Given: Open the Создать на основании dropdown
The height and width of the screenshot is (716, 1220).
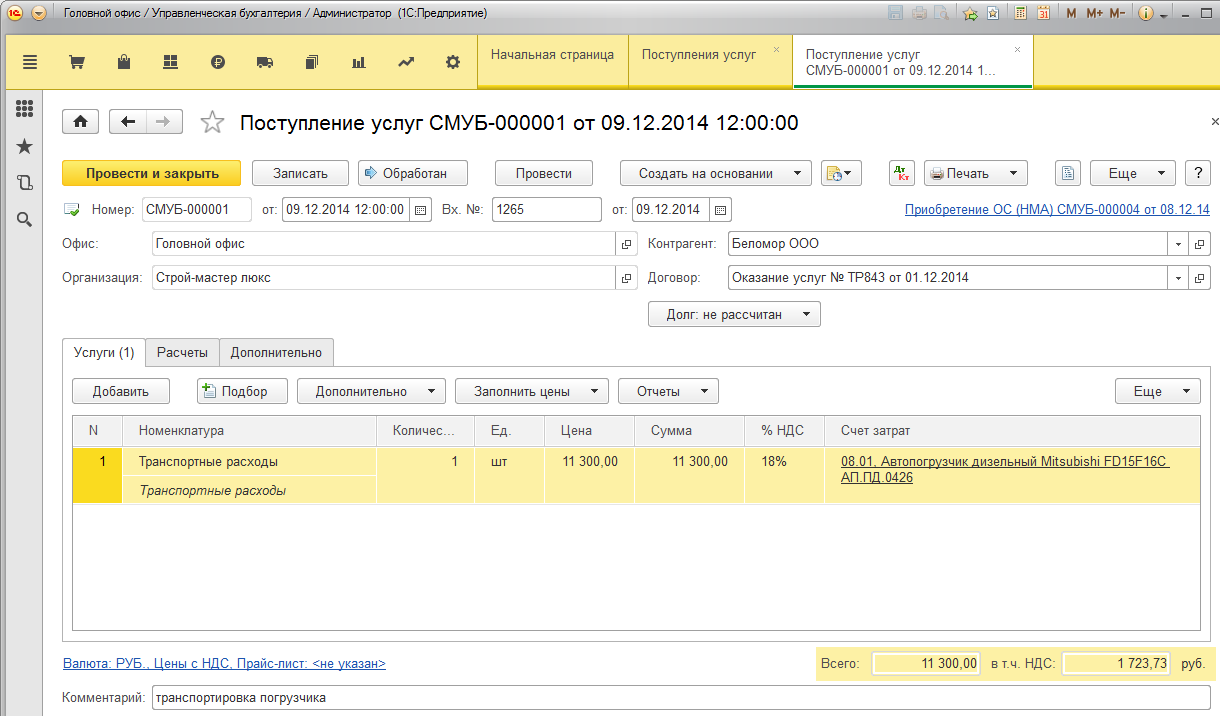Looking at the screenshot, I should [715, 173].
